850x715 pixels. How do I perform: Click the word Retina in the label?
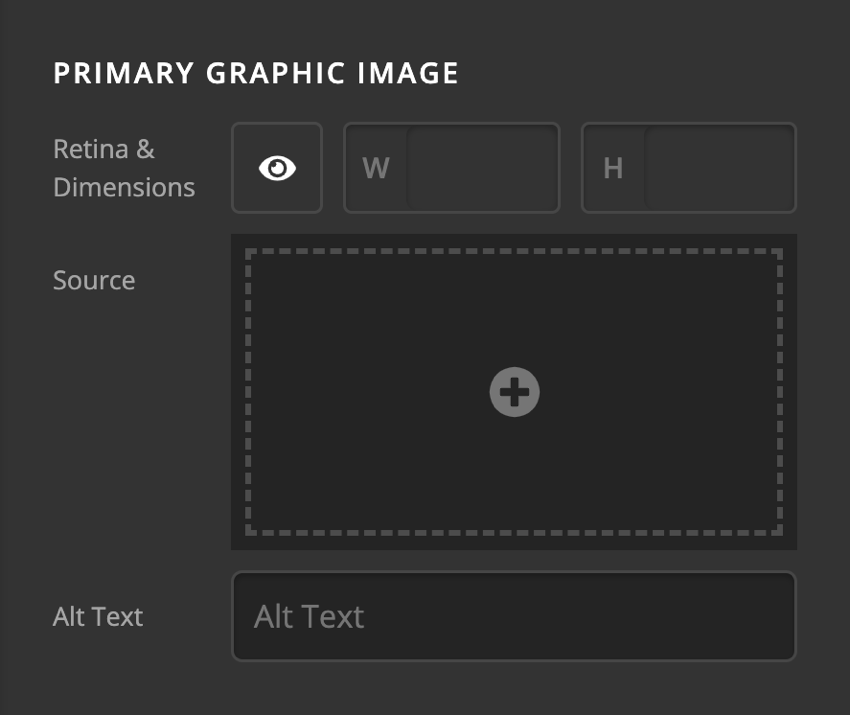click(x=91, y=150)
